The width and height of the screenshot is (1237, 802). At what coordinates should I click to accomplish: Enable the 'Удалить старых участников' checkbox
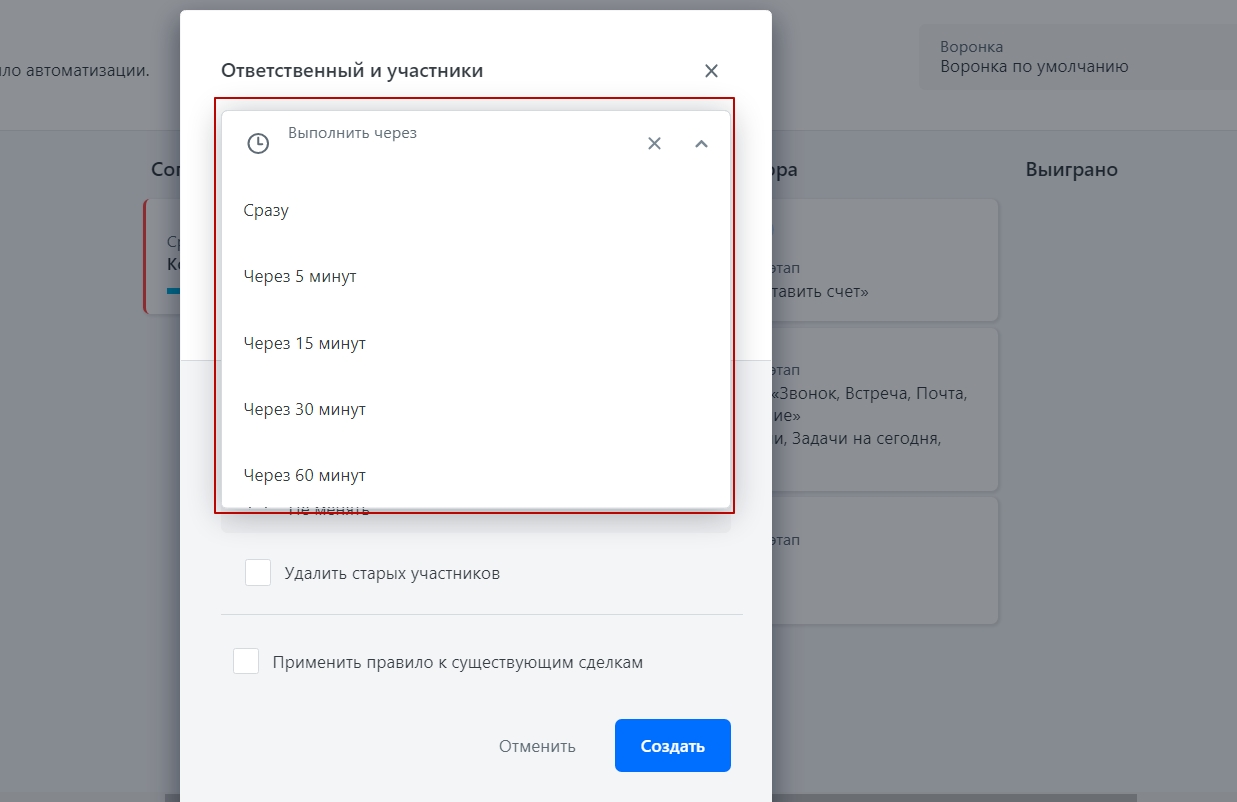258,573
